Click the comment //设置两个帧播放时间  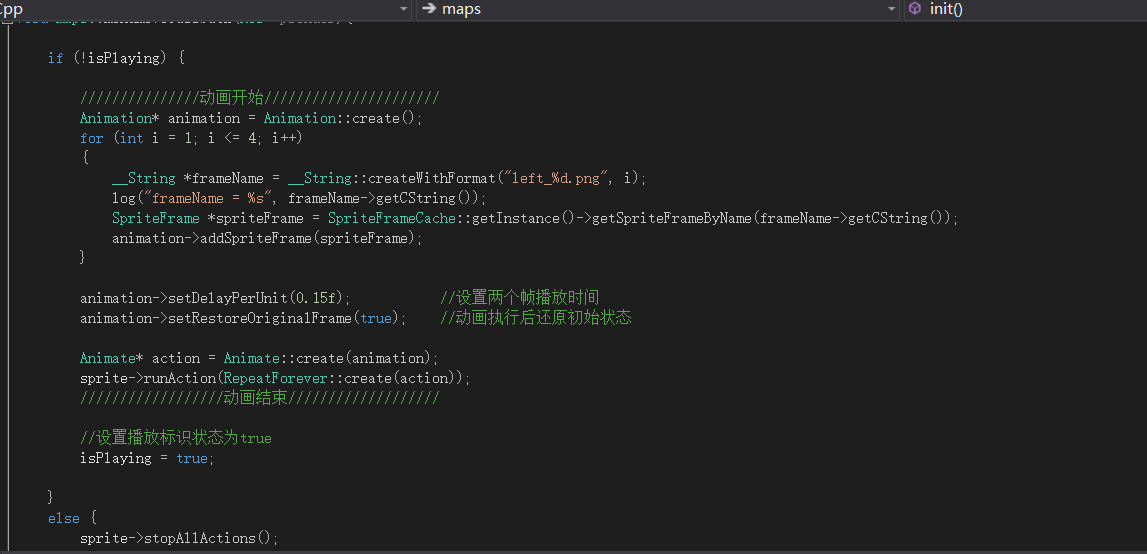(x=520, y=298)
